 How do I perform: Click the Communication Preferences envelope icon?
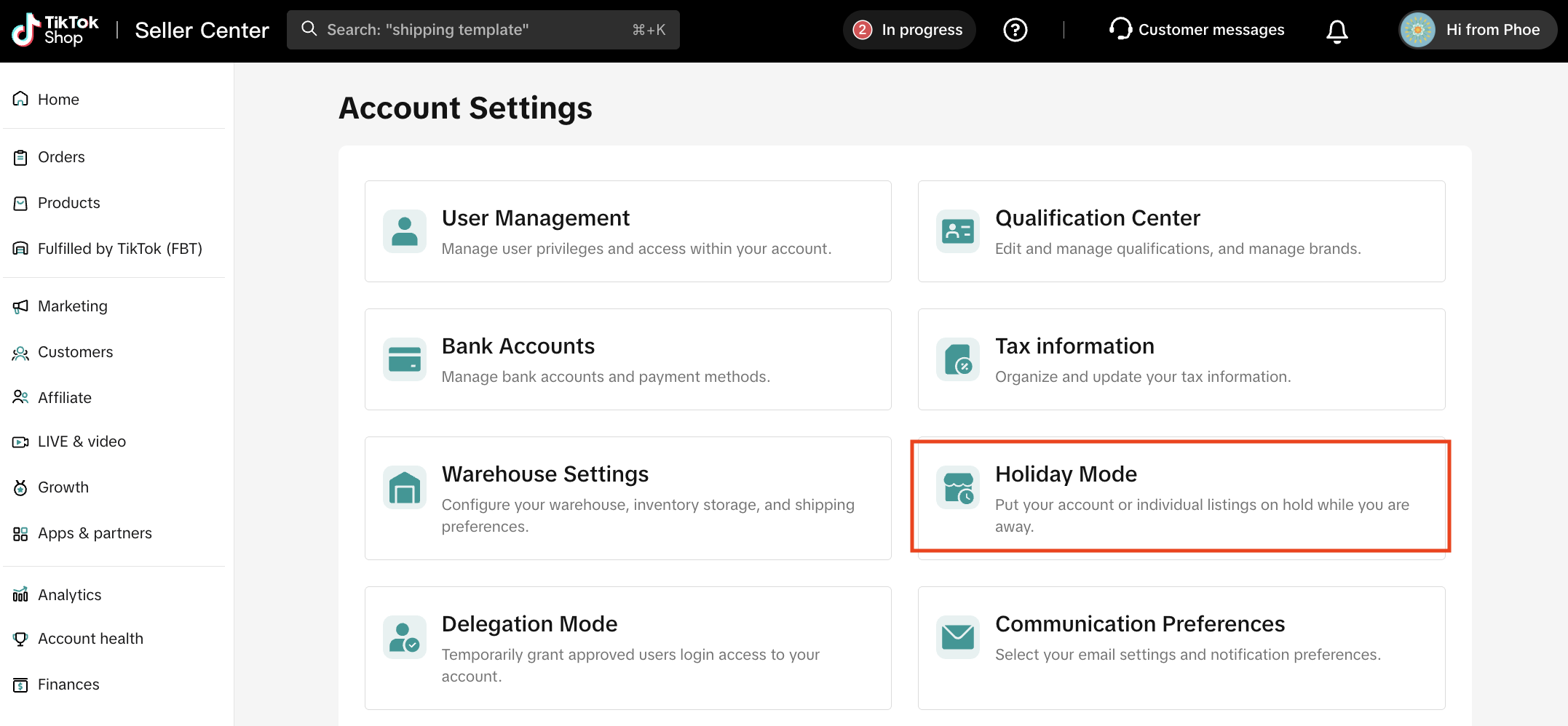[958, 637]
